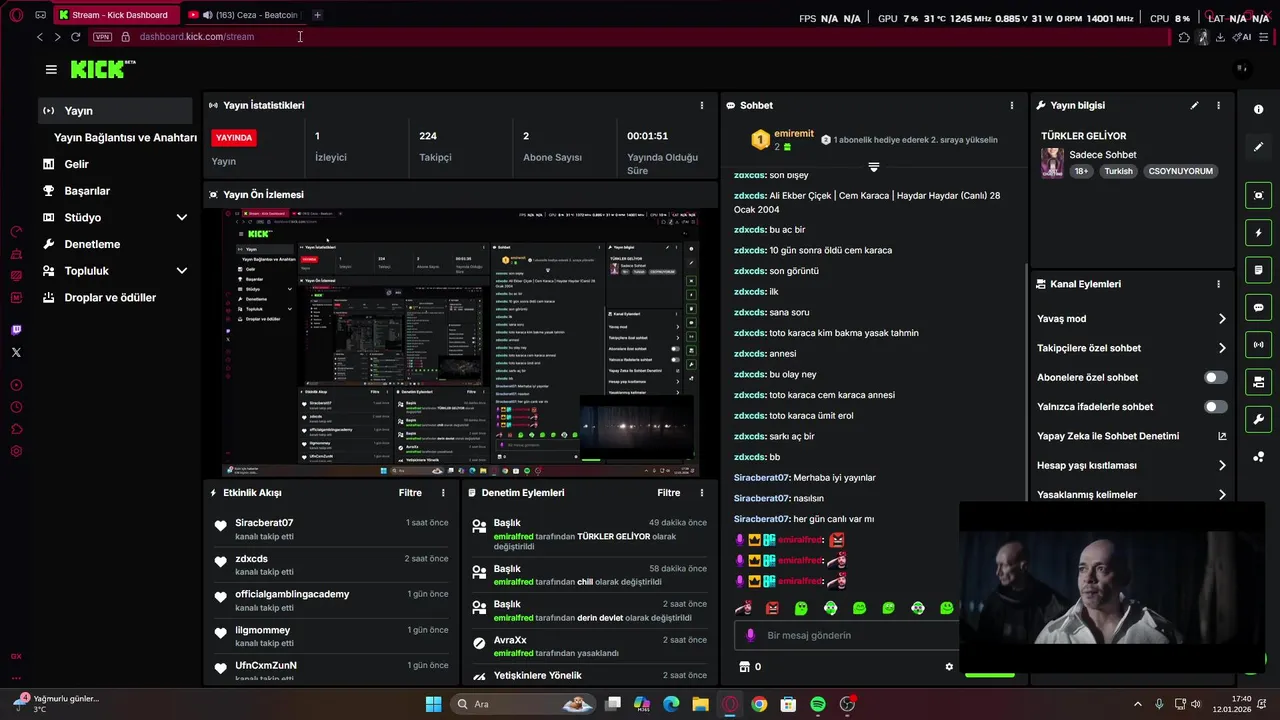Open Yayın bilgisi three-dot menu
Screen dimensions: 1280x720
point(1218,105)
